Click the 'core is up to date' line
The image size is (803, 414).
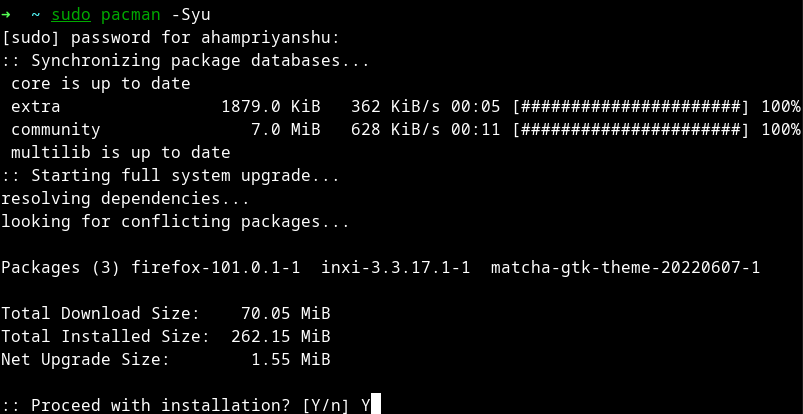pyautogui.click(x=100, y=84)
